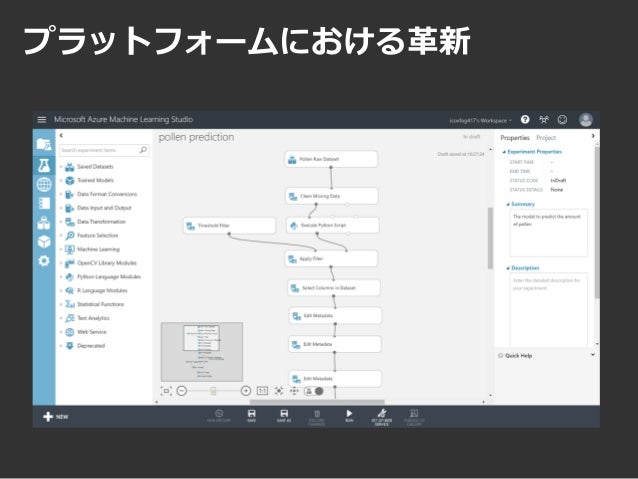Viewport: 638px width, 479px height.
Task: Click Set Up Web Service
Action: pyautogui.click(x=382, y=418)
